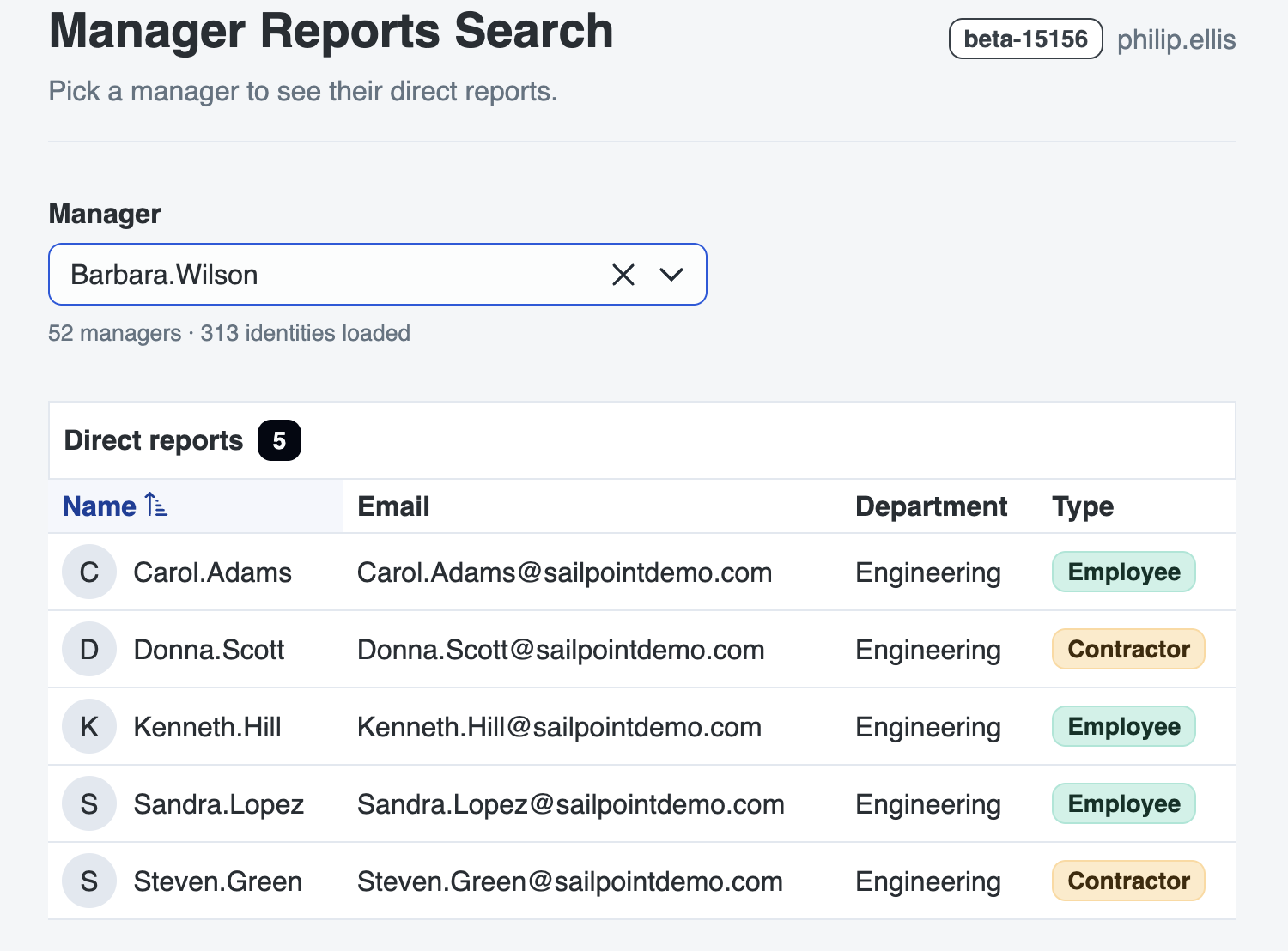This screenshot has height=951, width=1288.
Task: Click the Contractor badge for Donna.Scott
Action: point(1128,649)
